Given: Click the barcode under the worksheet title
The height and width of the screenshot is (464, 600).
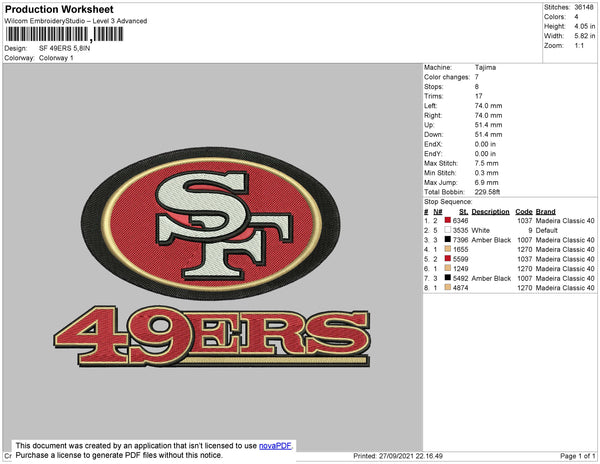Looking at the screenshot, I should pos(64,34).
